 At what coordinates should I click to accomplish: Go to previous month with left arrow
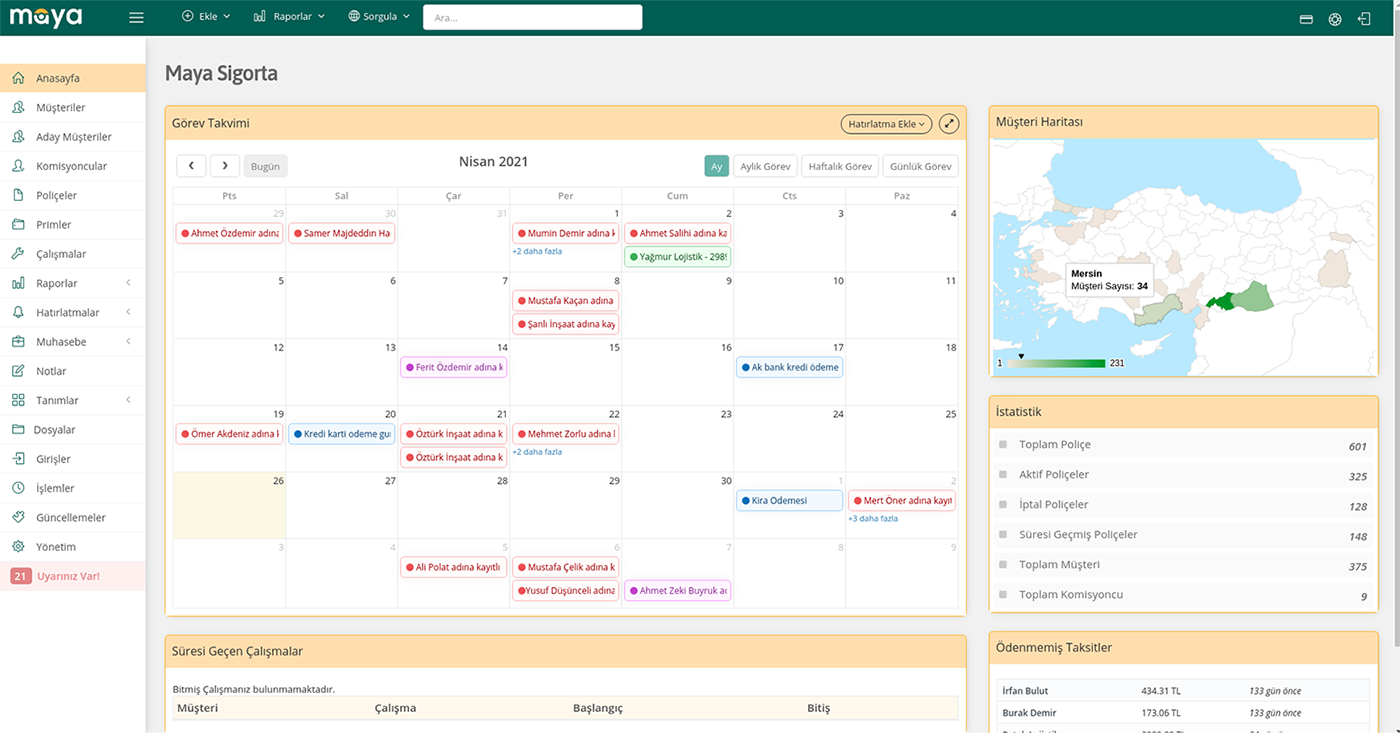tap(191, 166)
